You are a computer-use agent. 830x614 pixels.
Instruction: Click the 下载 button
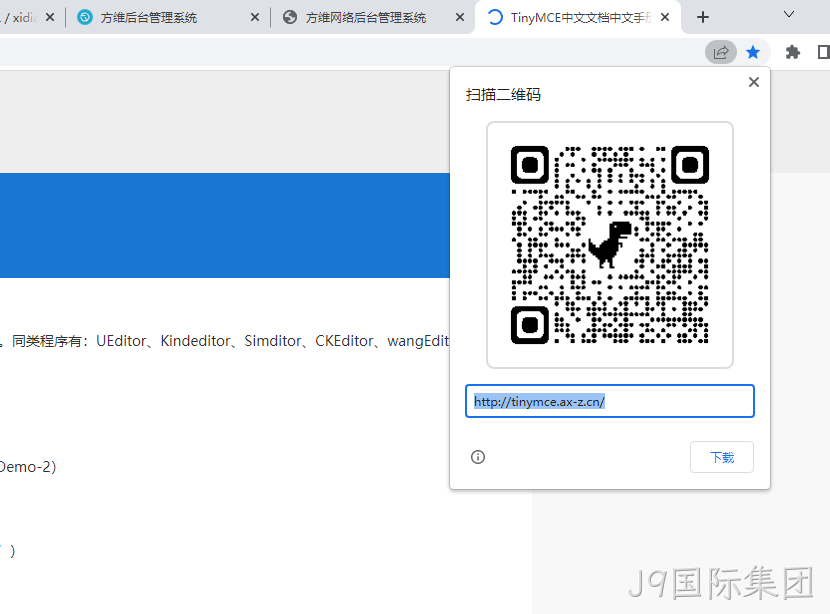pyautogui.click(x=721, y=457)
